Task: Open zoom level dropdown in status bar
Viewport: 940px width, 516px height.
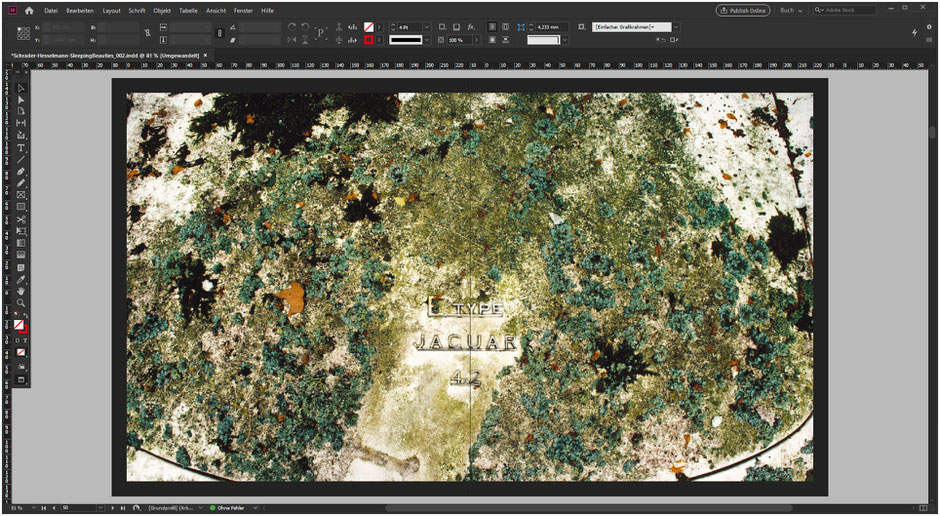Action: coord(33,508)
